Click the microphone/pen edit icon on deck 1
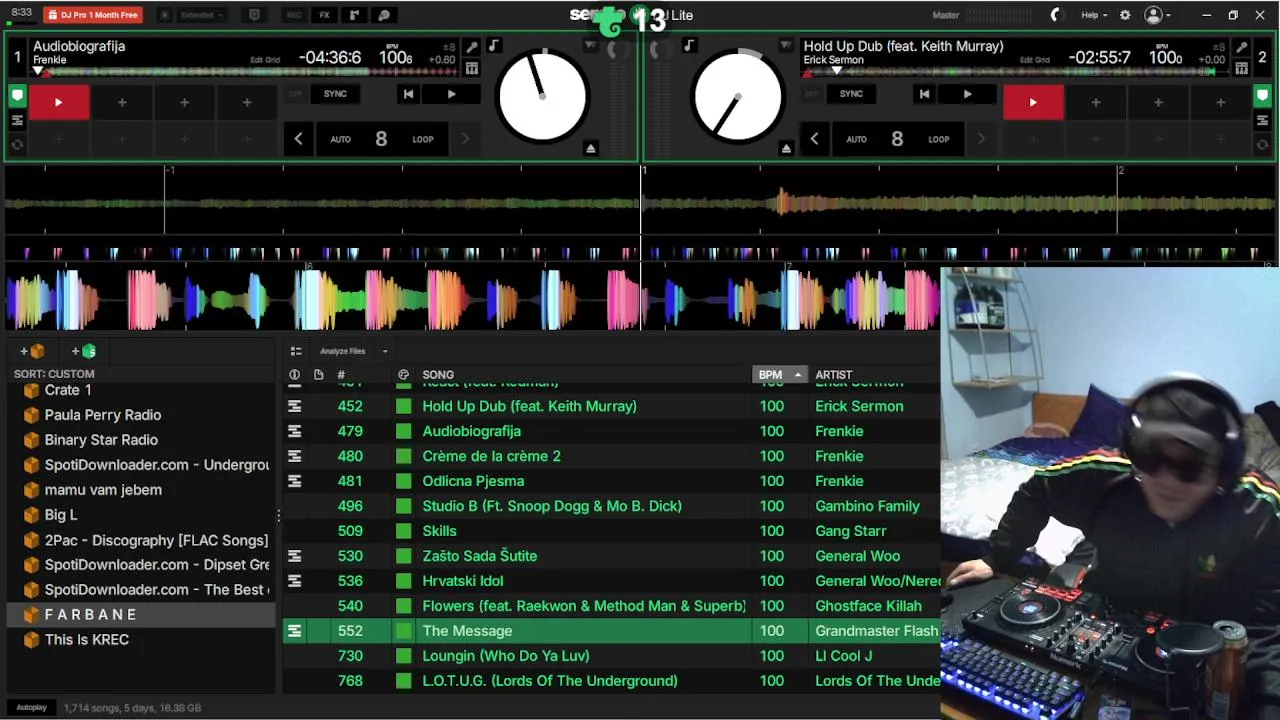The image size is (1280, 720). click(x=472, y=47)
